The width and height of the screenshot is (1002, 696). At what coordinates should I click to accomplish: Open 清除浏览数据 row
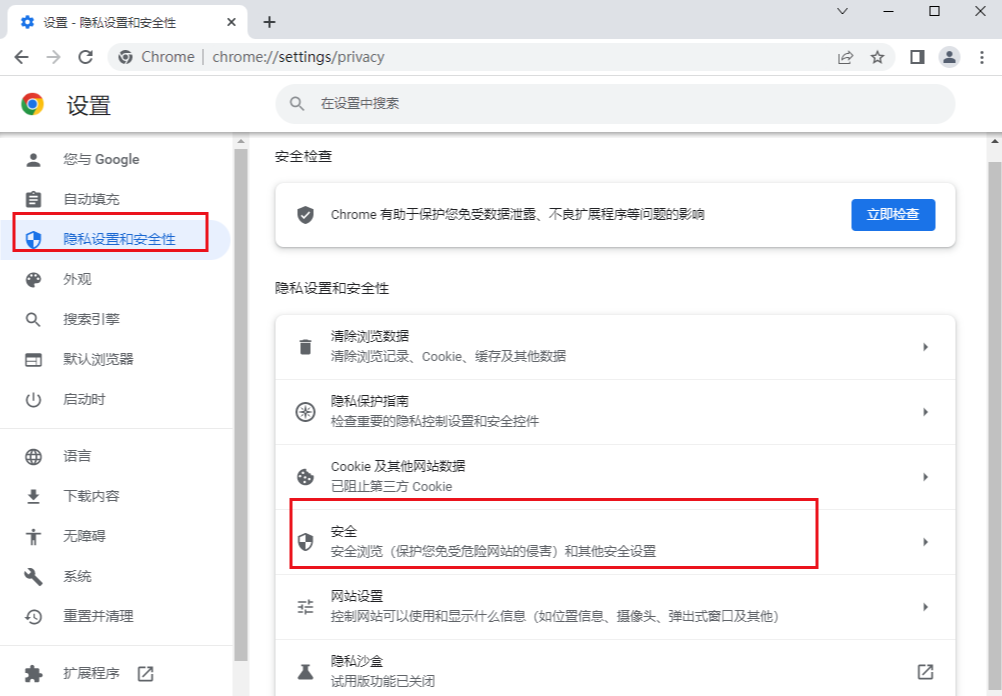(x=615, y=347)
